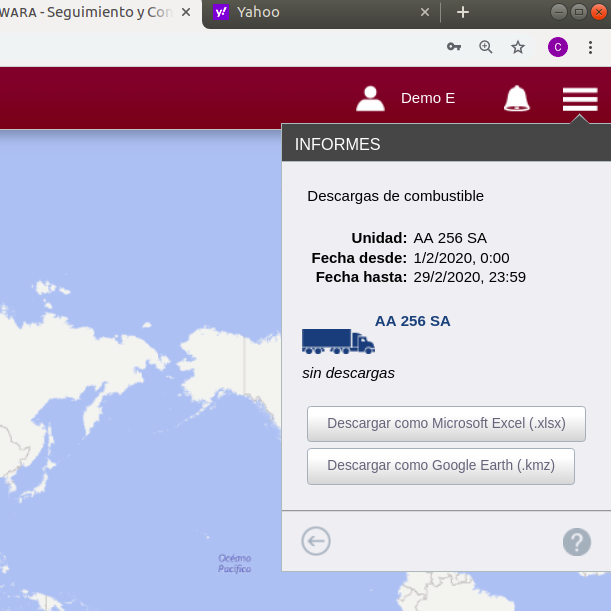Open Chrome's three-dot menu

coord(590,47)
